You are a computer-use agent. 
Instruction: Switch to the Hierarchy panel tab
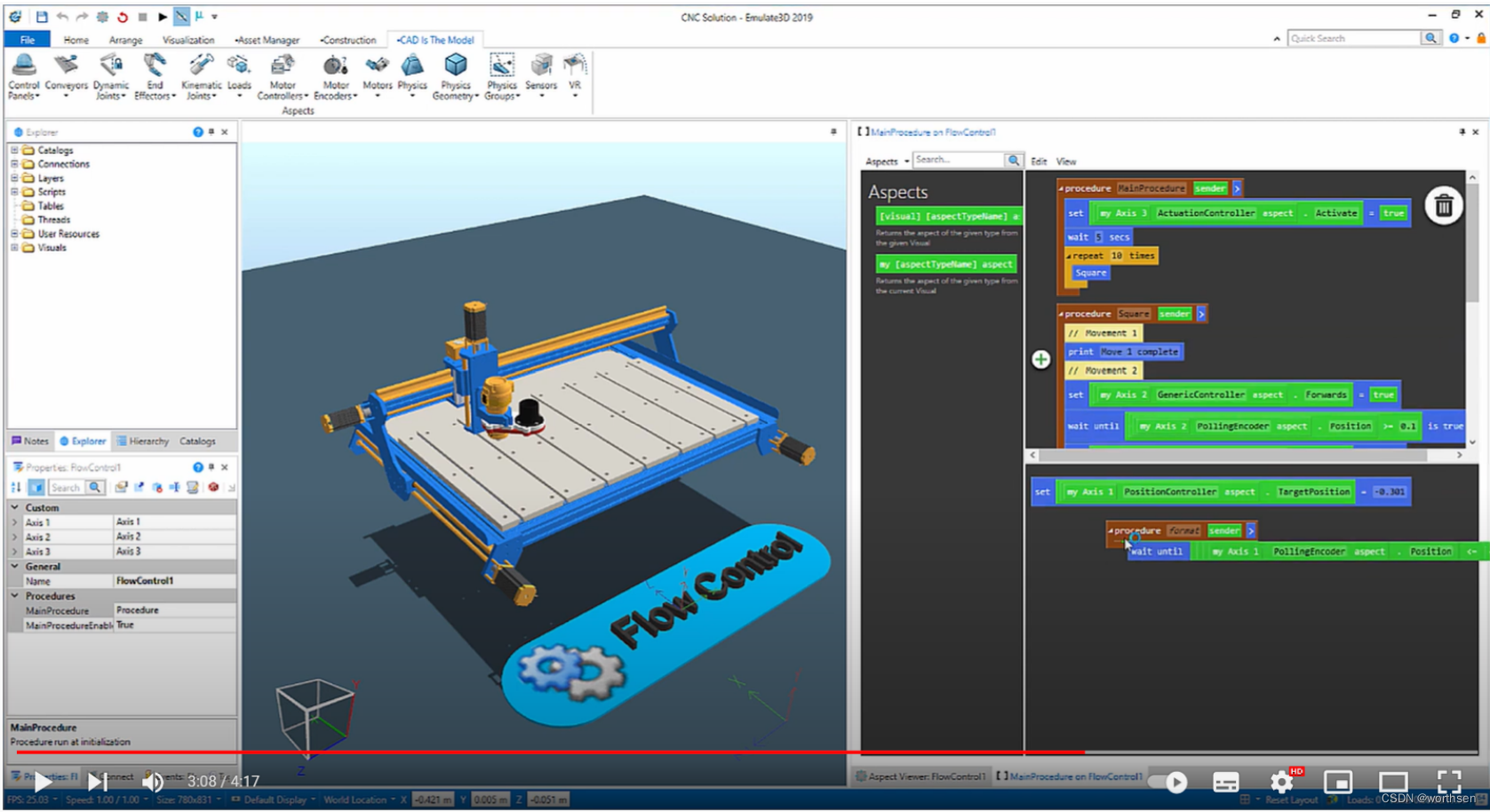(x=142, y=441)
